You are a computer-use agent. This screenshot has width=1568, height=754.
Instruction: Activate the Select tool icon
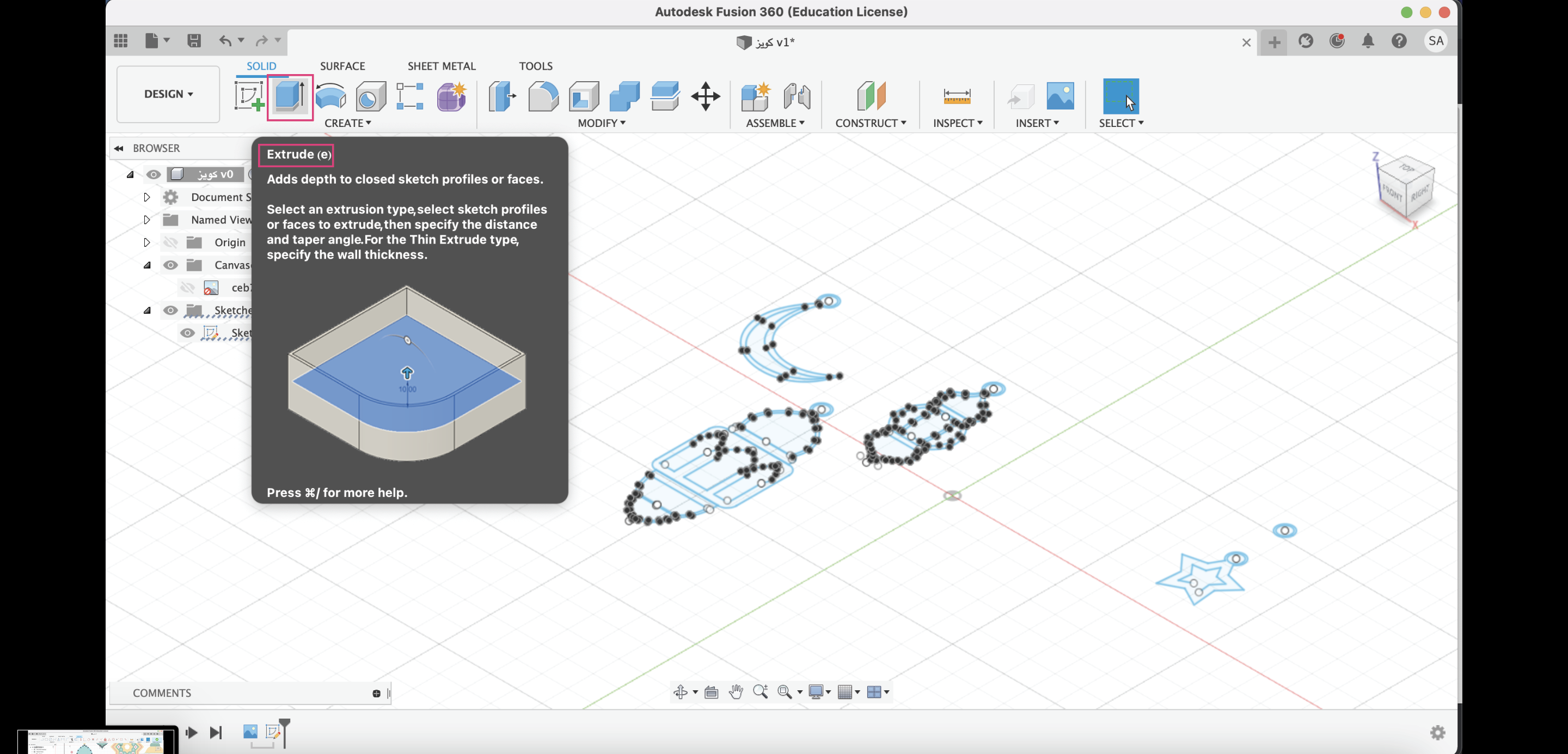pos(1120,96)
